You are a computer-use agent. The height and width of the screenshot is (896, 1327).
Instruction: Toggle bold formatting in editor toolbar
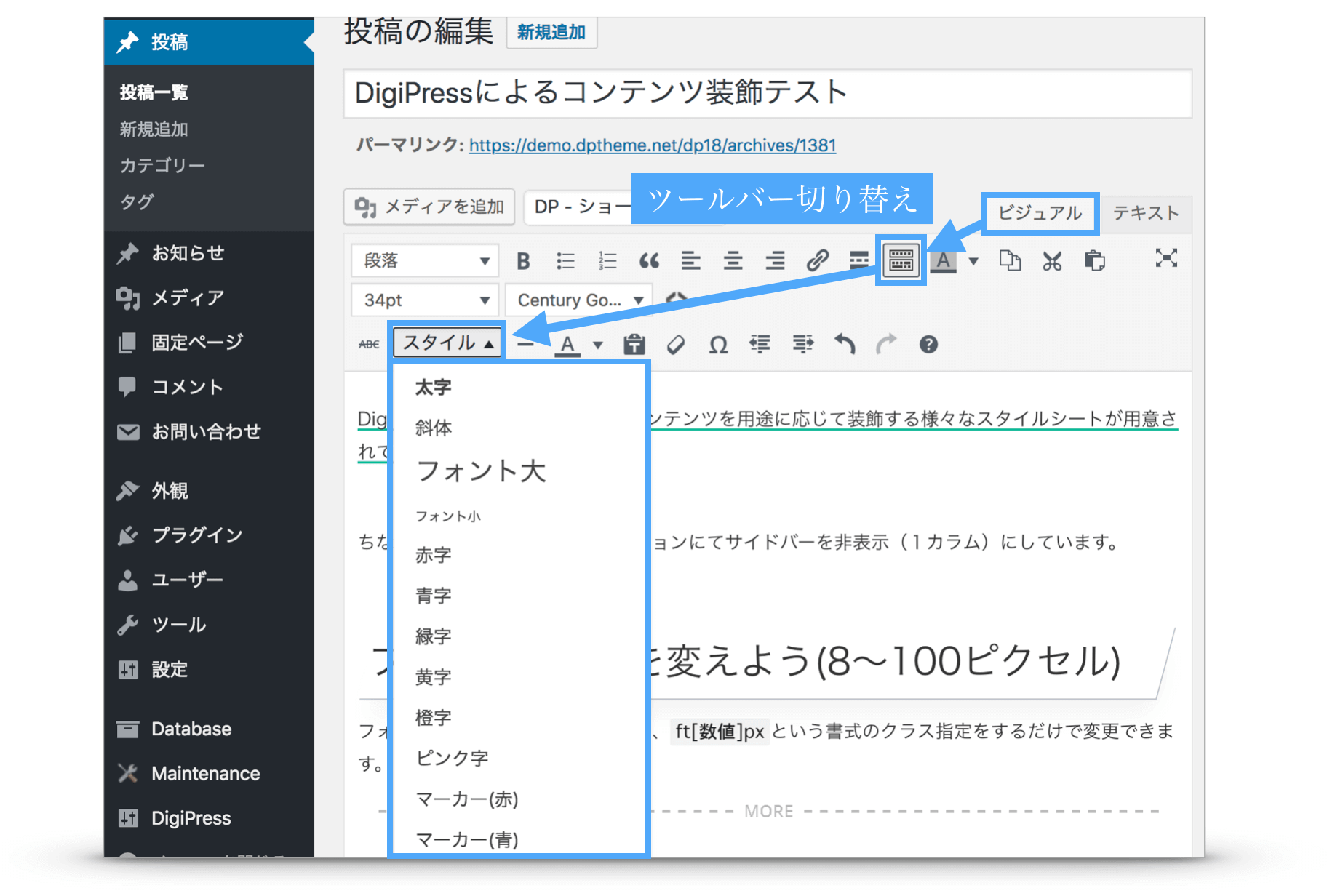[x=522, y=260]
